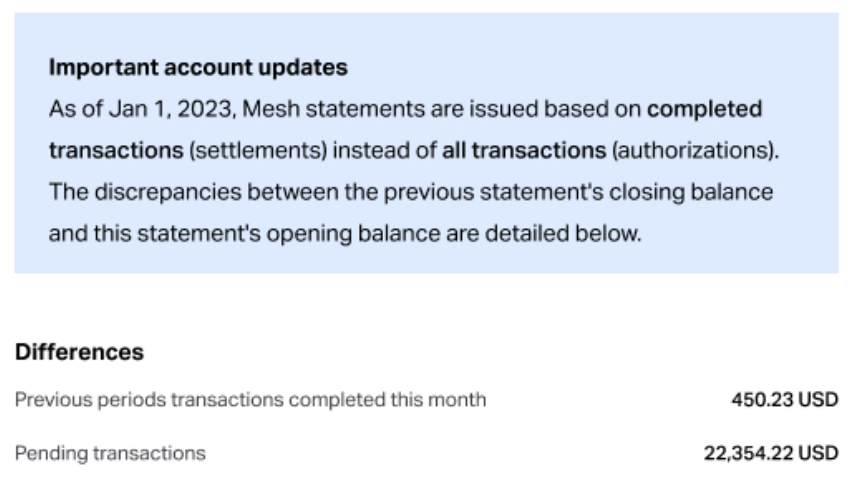Click 'closing balance' in the notice text
Viewport: 854px width, 494px height.
tap(691, 192)
